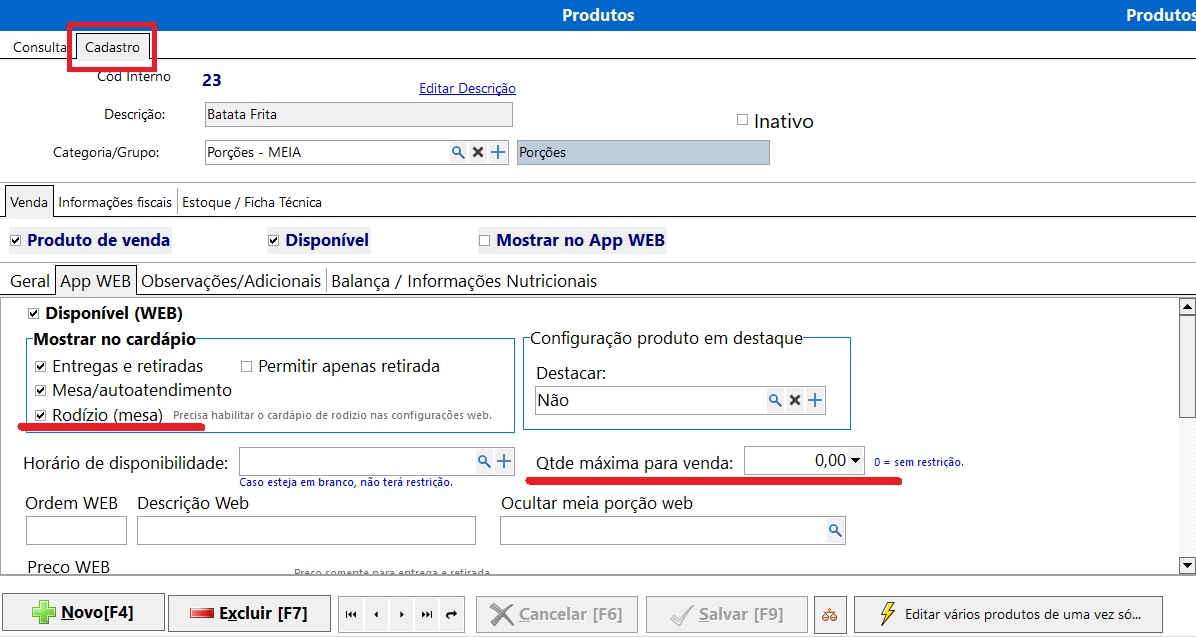Screen dimensions: 1196x637
Task: Switch to the Consulta tab
Action: click(39, 47)
